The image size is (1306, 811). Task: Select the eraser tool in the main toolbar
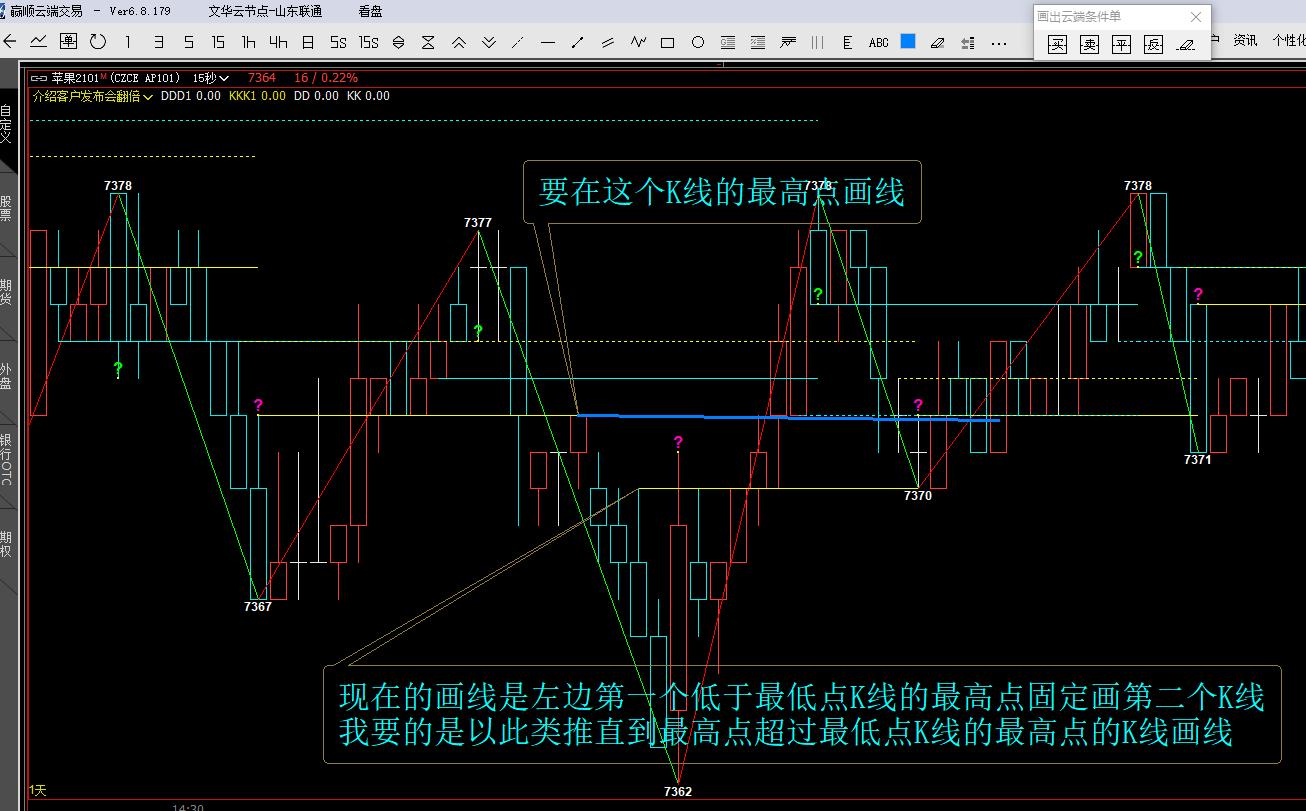tap(937, 42)
